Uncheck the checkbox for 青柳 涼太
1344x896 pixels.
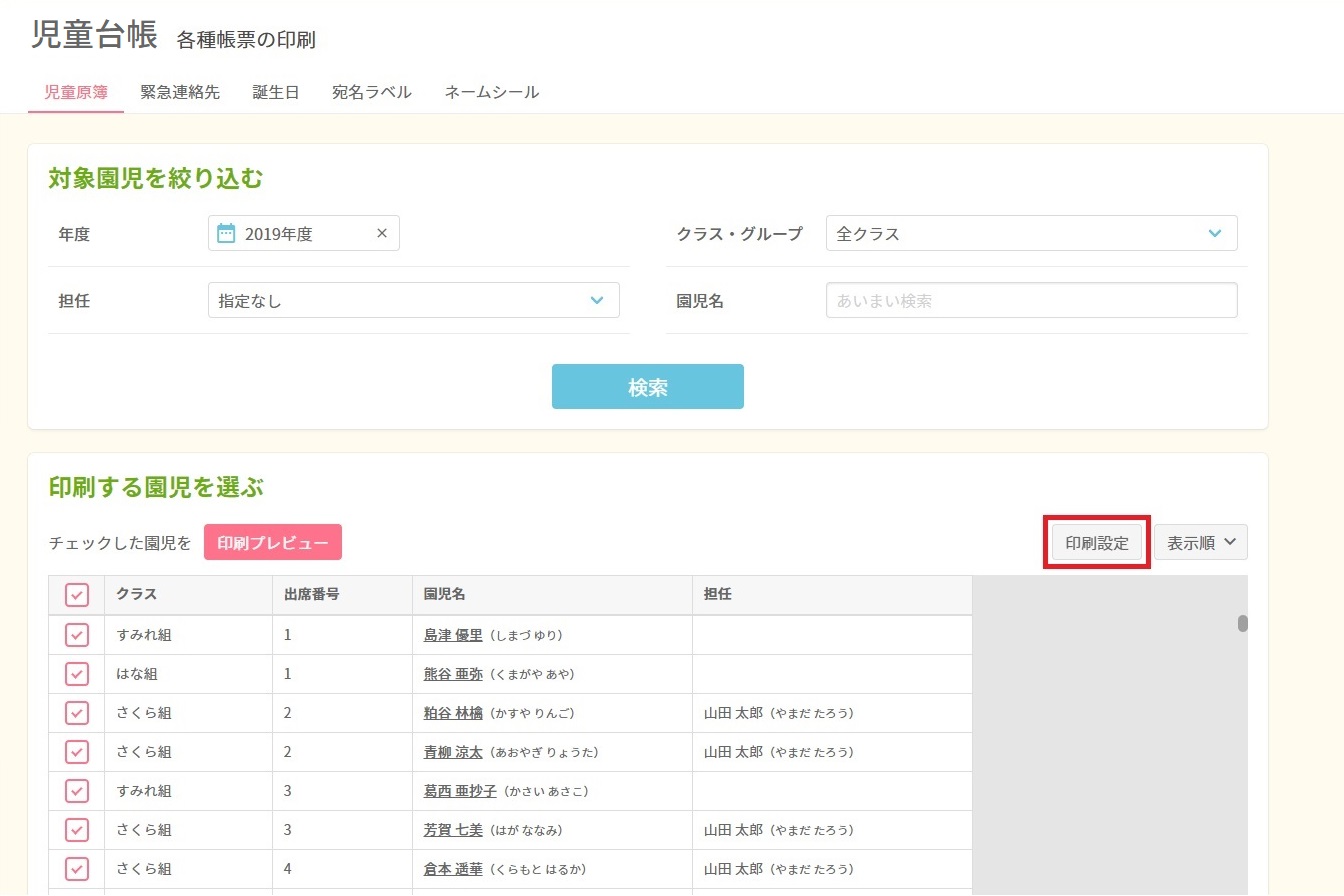(77, 752)
